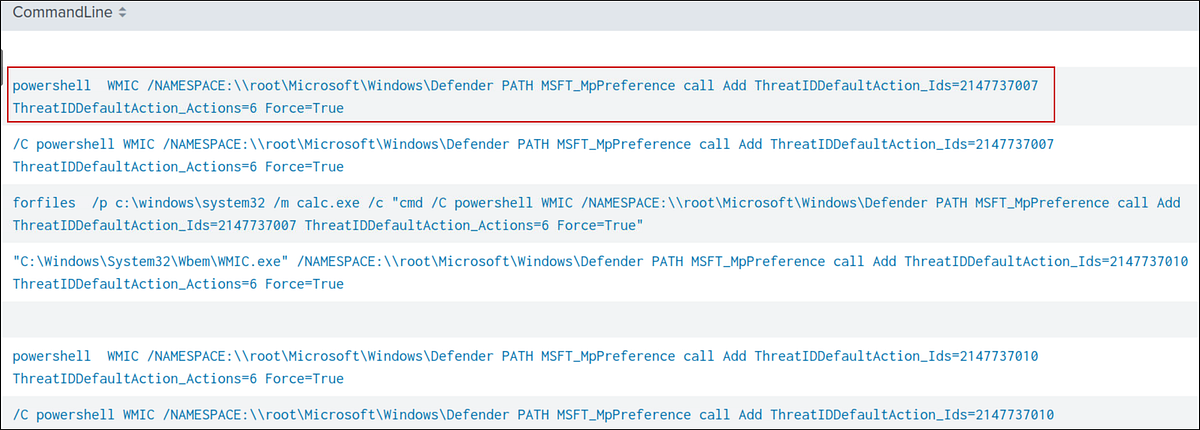Click the CommandLine column header label
Image resolution: width=1200 pixels, height=430 pixels.
coord(63,12)
